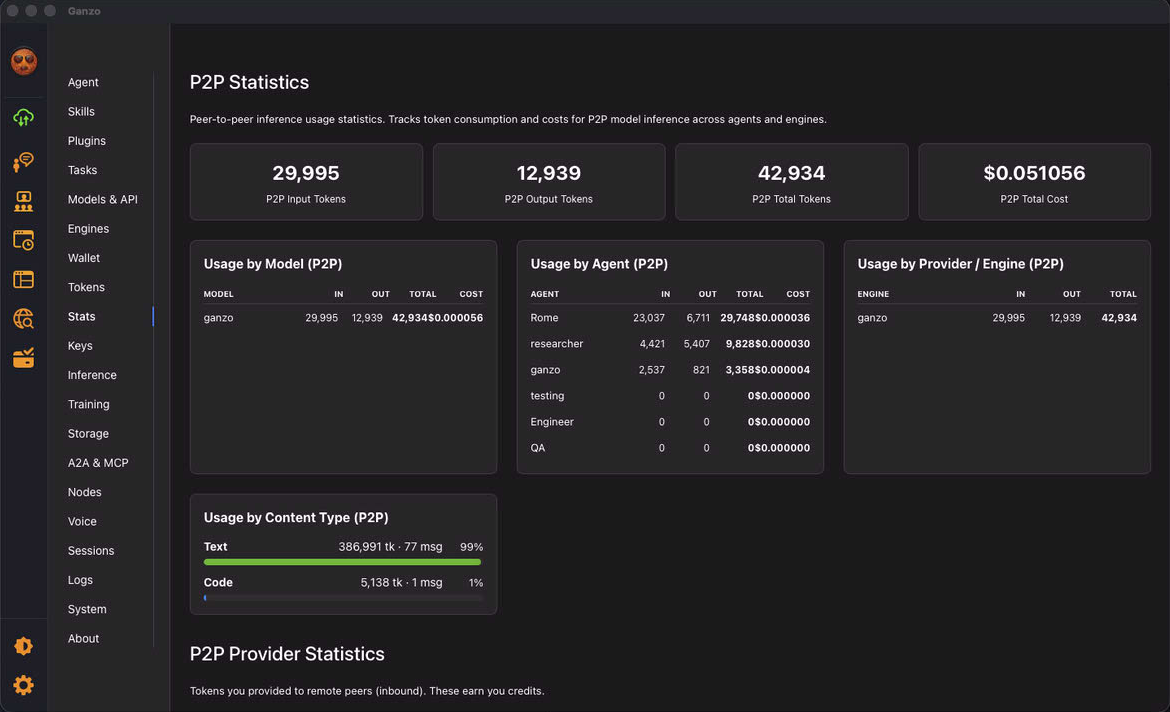1170x712 pixels.
Task: Click the Usage by Content Type heading
Action: pyautogui.click(x=296, y=517)
